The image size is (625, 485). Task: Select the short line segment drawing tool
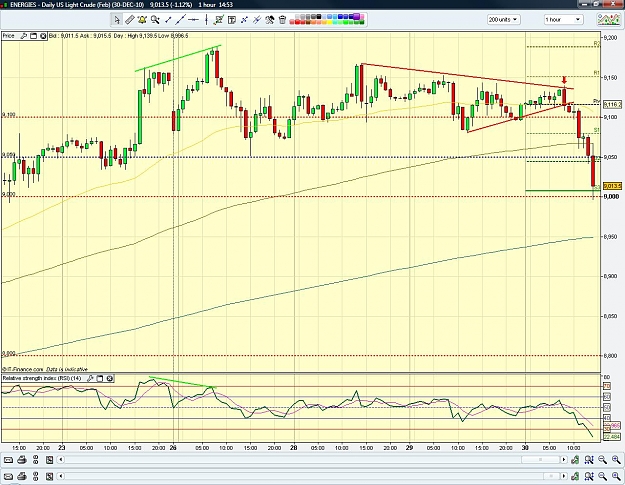point(168,20)
